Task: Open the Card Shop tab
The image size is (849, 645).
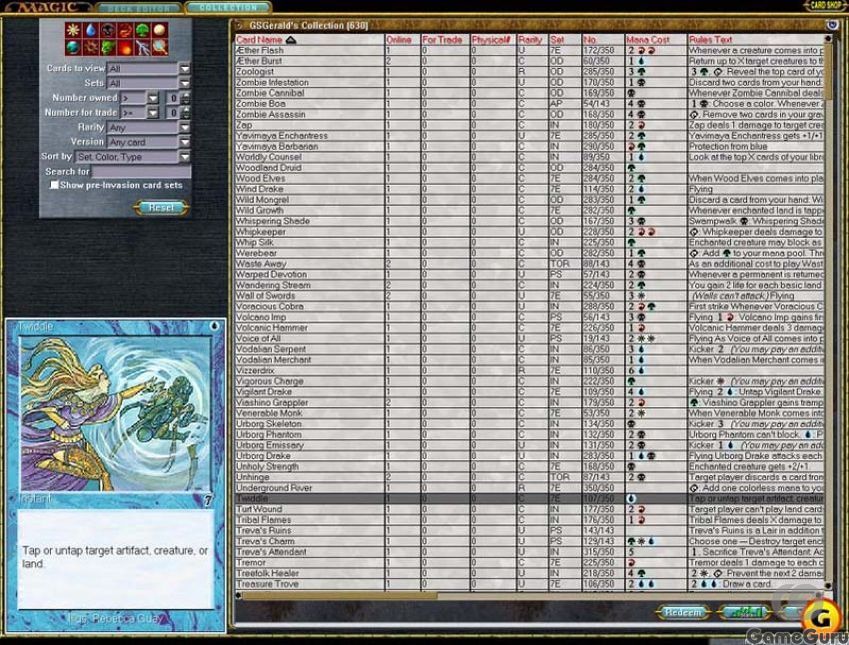Action: click(x=826, y=5)
